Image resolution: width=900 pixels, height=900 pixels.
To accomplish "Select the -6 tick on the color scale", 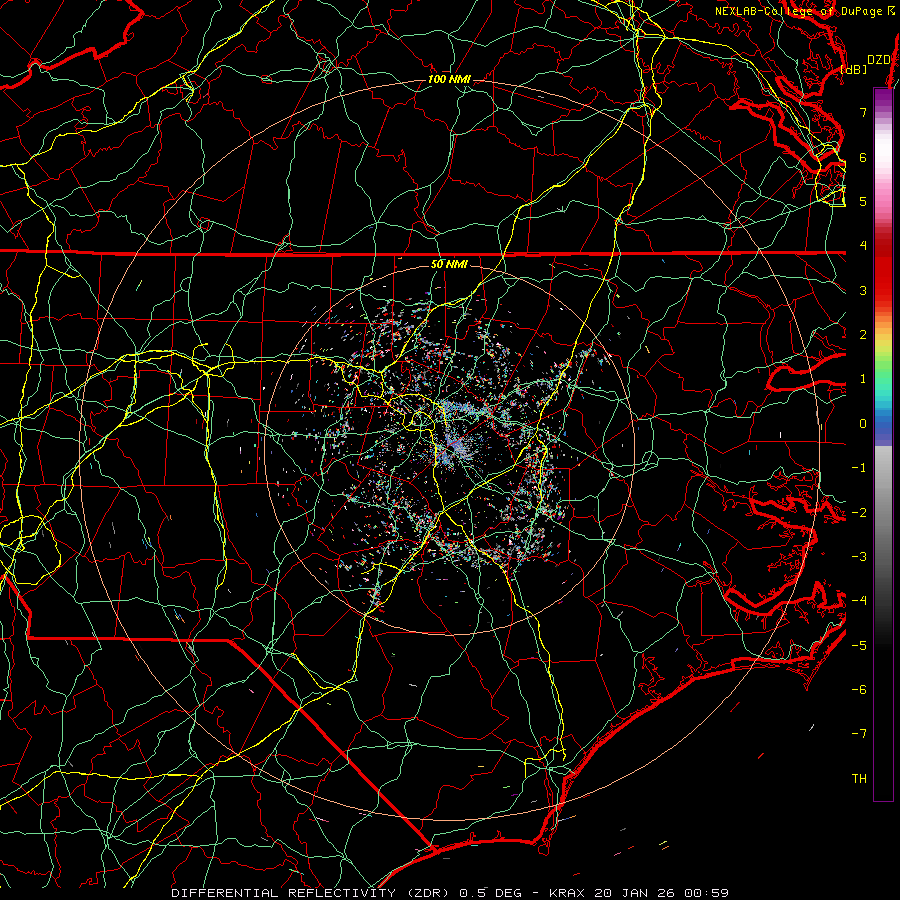I will point(859,689).
